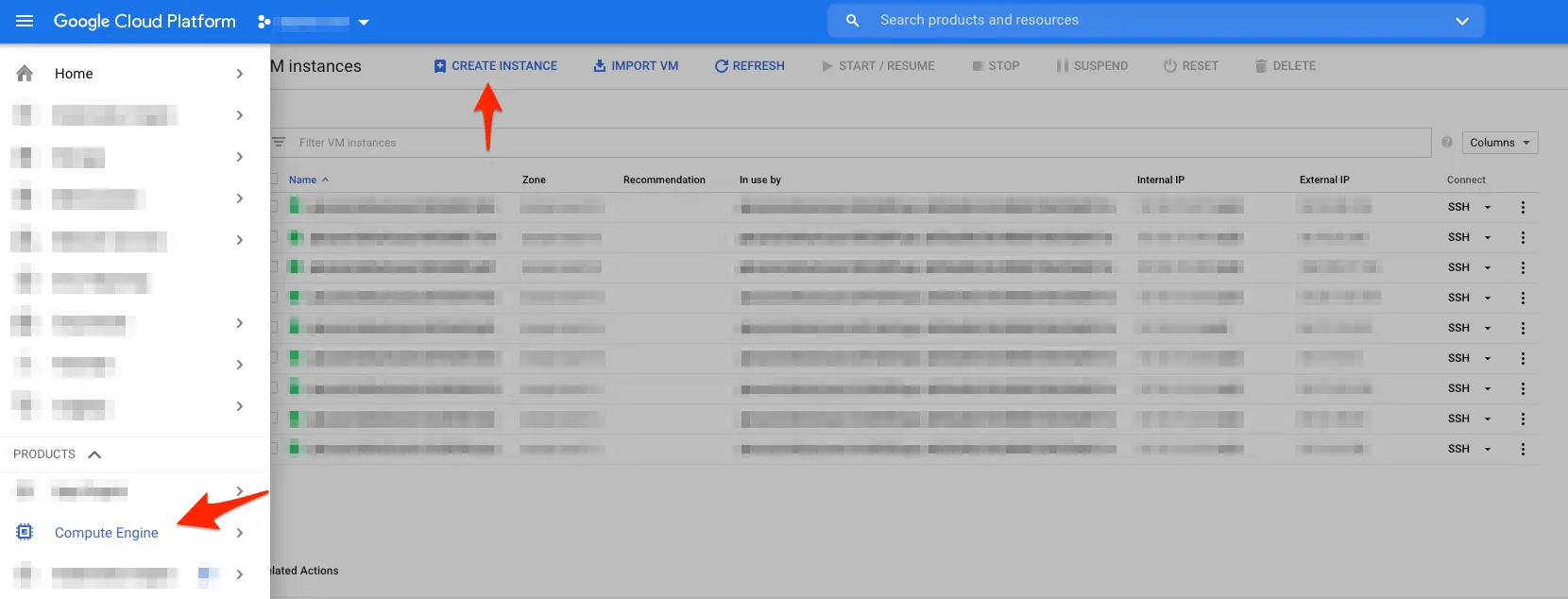Open the hamburger navigation menu
The image size is (1568, 599).
[25, 21]
